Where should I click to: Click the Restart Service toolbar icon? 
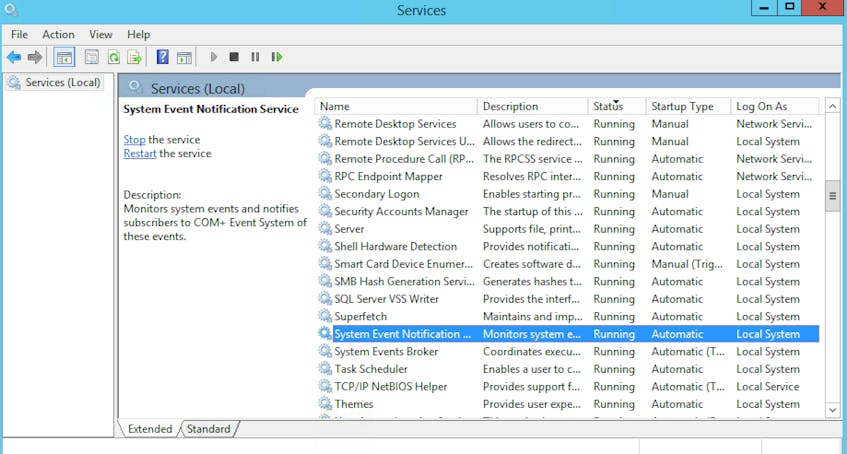click(277, 57)
